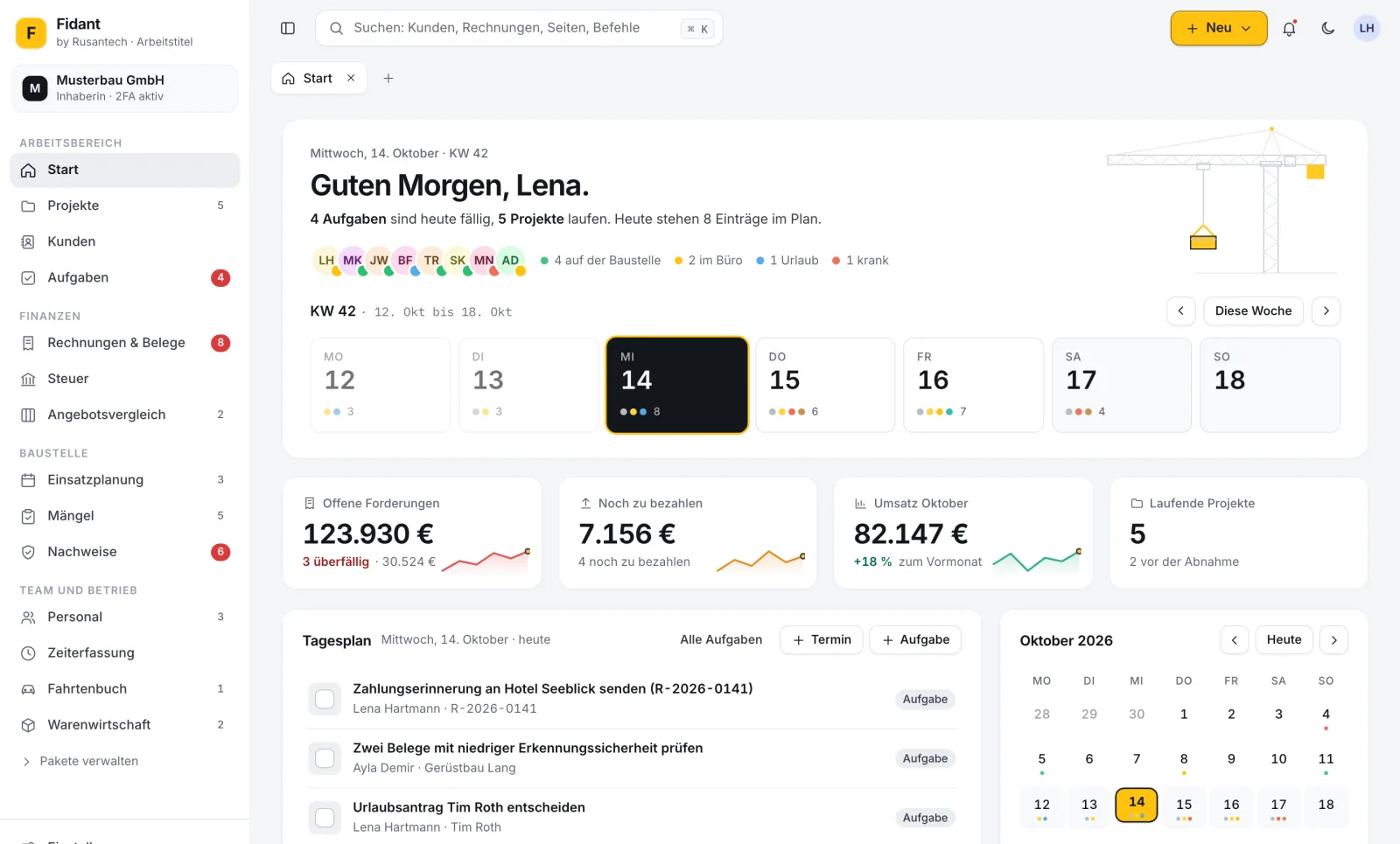Click the search field for Kunden, Rechnungen
Viewport: 1400px width, 844px height.
click(x=519, y=28)
